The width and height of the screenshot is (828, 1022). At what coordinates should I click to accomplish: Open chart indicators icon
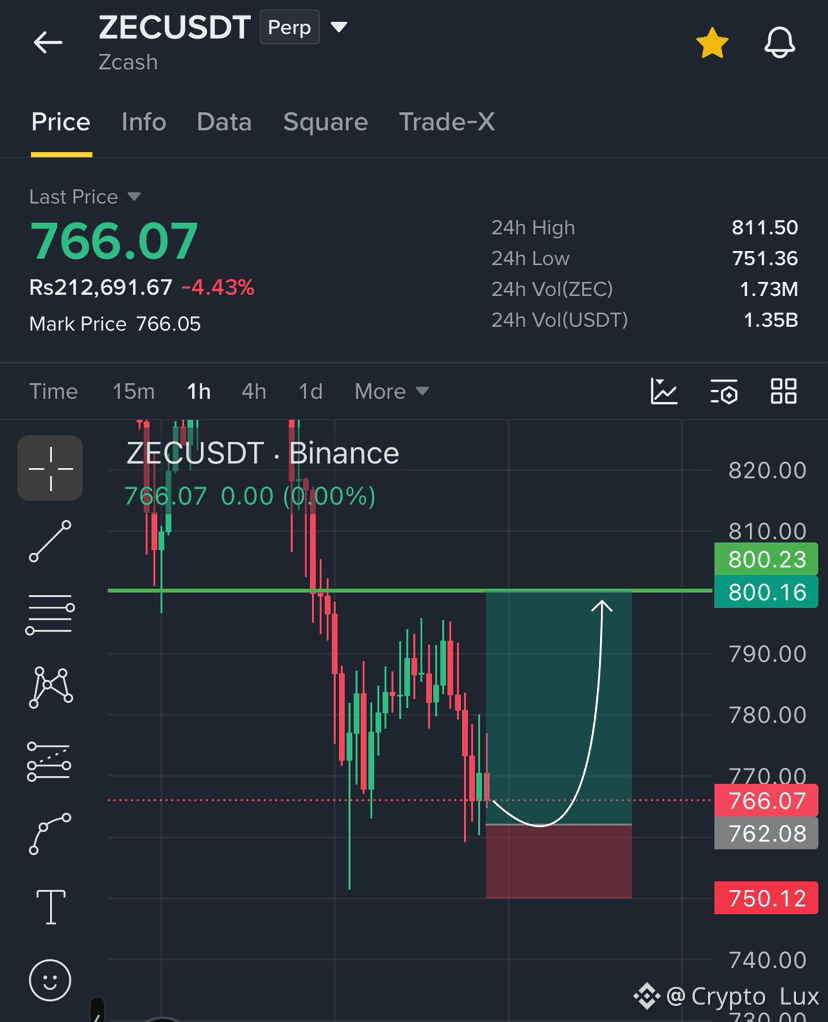[x=664, y=391]
